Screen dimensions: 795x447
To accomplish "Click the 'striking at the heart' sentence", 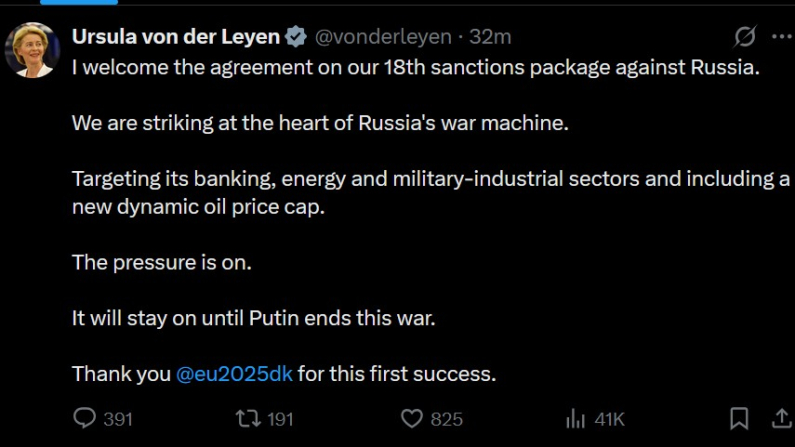I will [x=319, y=124].
